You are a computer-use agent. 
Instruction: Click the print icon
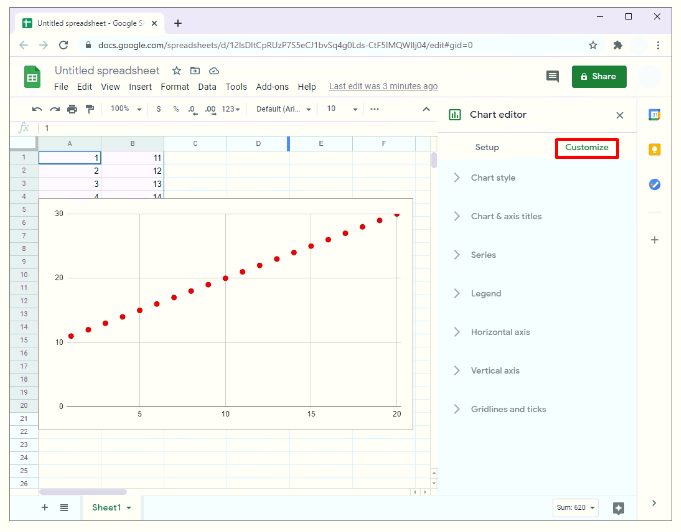click(72, 109)
